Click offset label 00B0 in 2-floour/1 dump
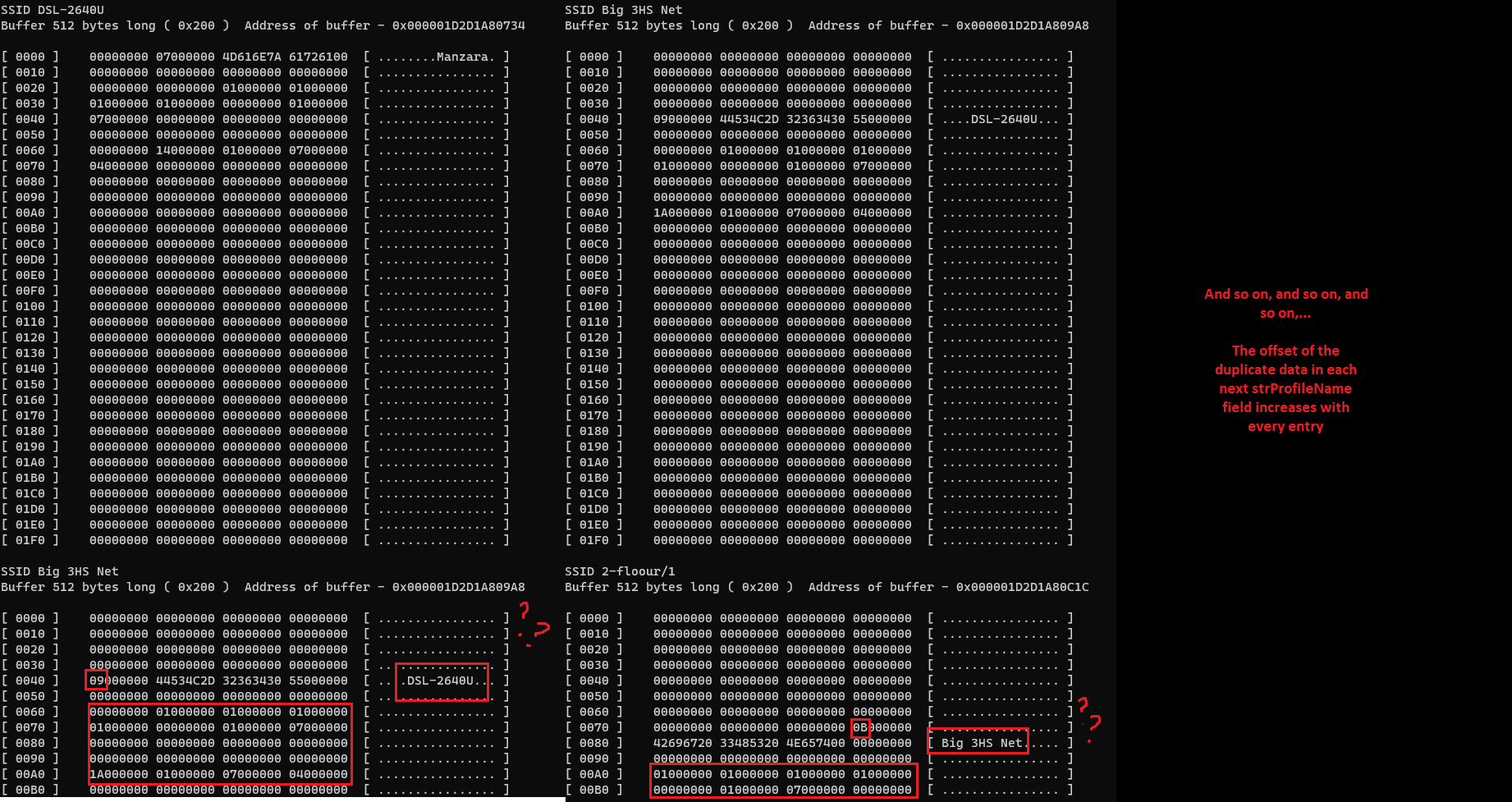The image size is (1512, 802). tap(594, 790)
